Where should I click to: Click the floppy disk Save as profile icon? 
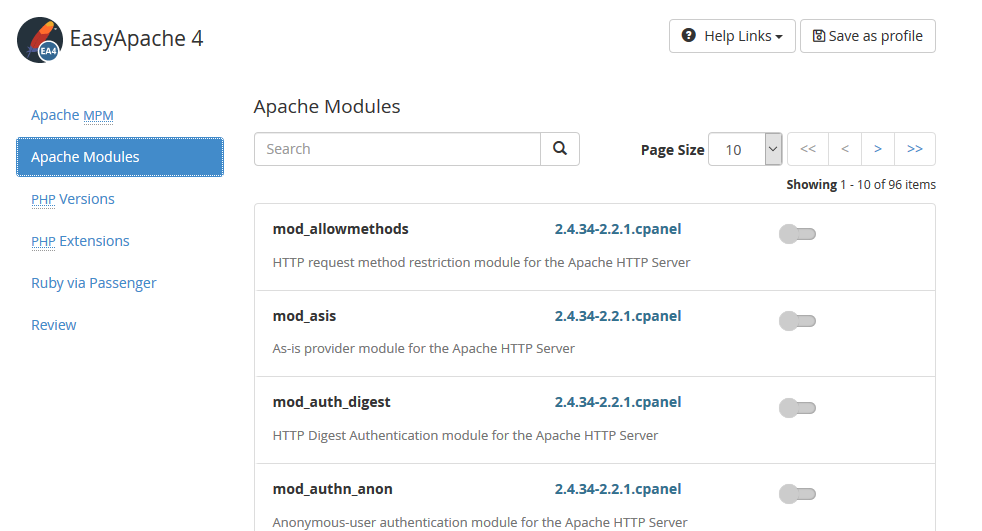tap(819, 36)
